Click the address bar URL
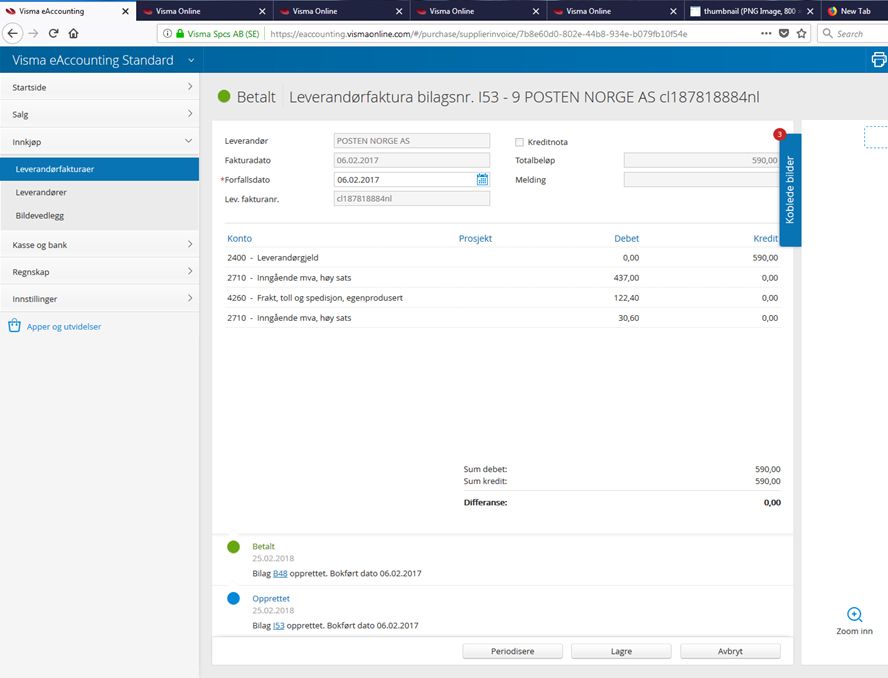 (479, 33)
